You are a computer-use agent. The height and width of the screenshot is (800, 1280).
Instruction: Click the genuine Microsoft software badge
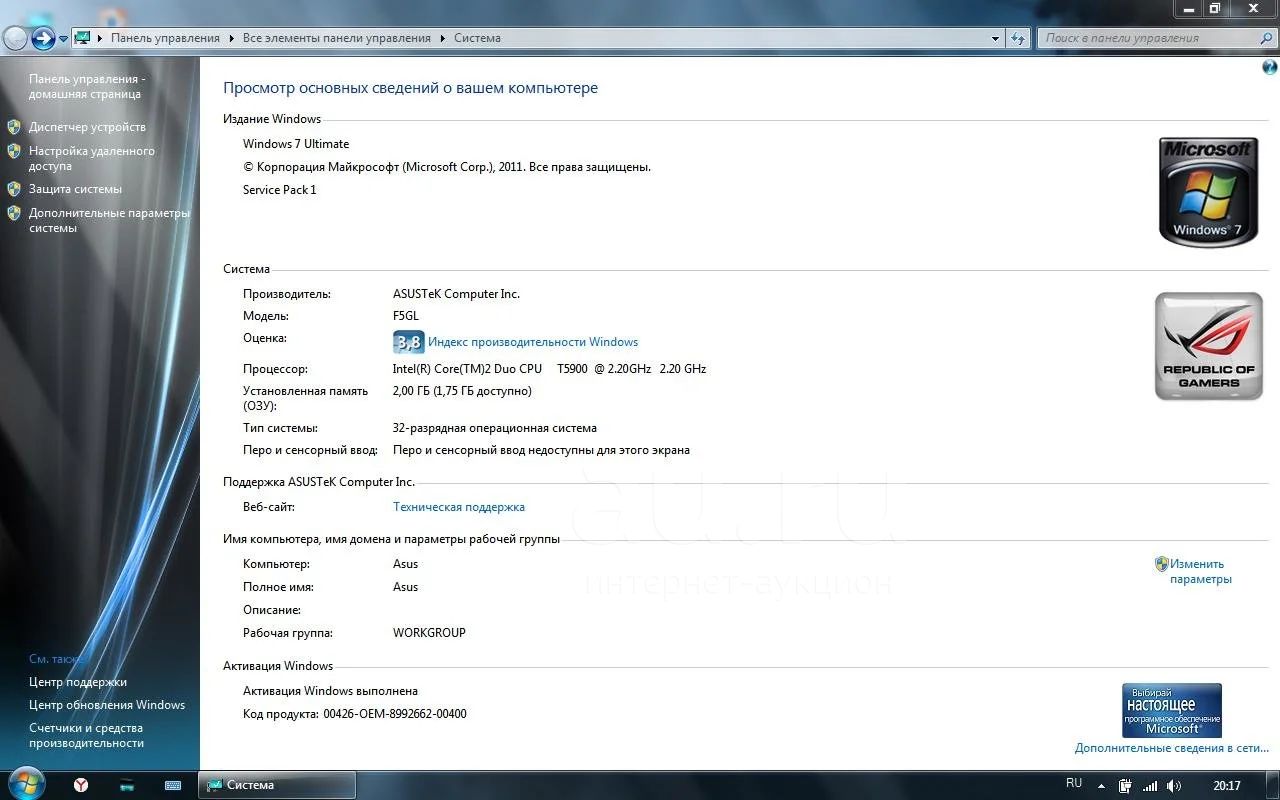(1172, 710)
